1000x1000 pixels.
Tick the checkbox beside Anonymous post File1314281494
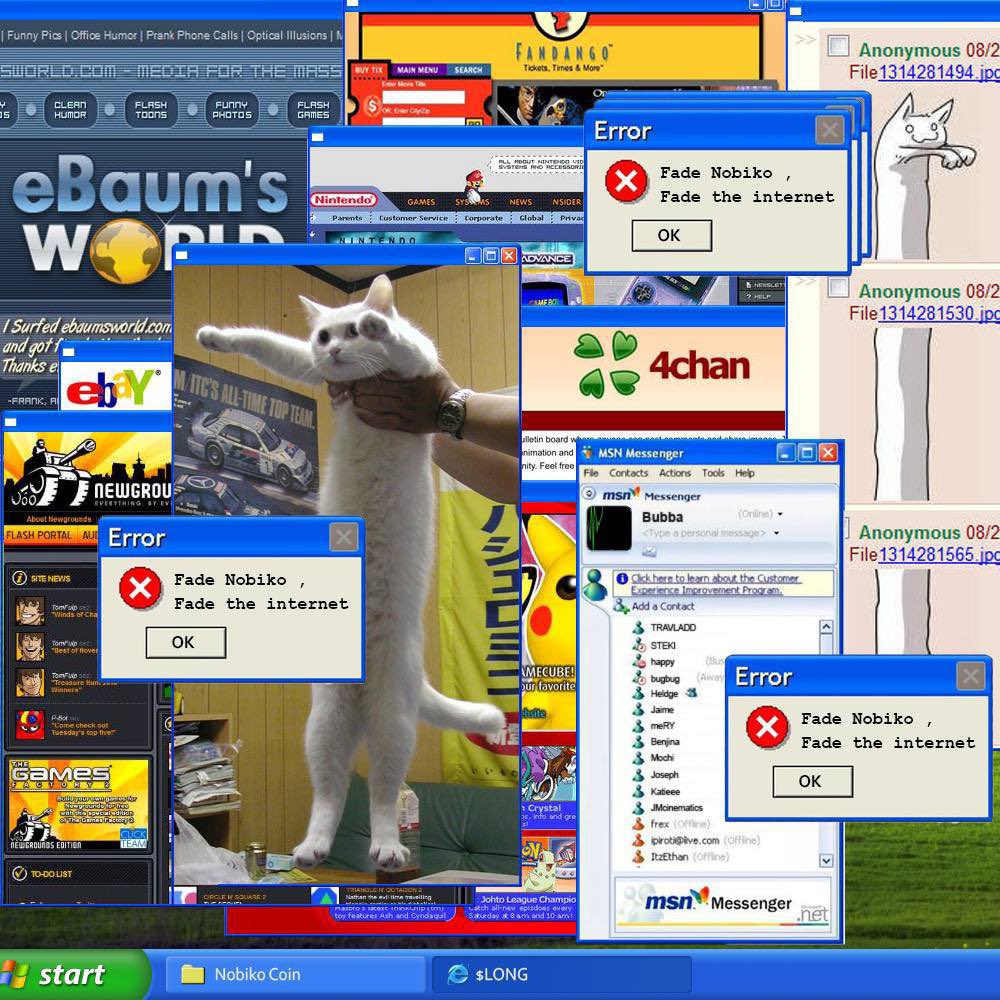tap(837, 46)
